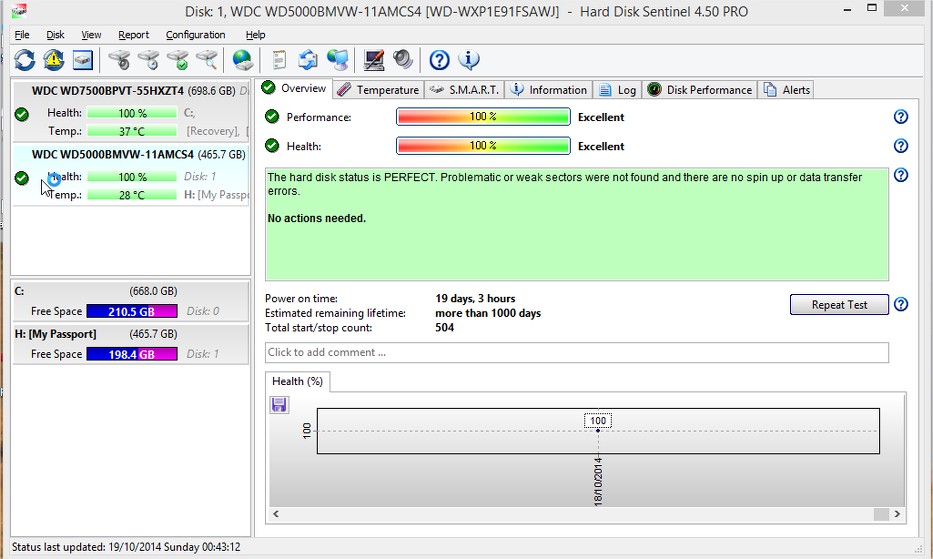Click the blue refresh arrows toolbar icon
This screenshot has width=933, height=559.
(24, 60)
